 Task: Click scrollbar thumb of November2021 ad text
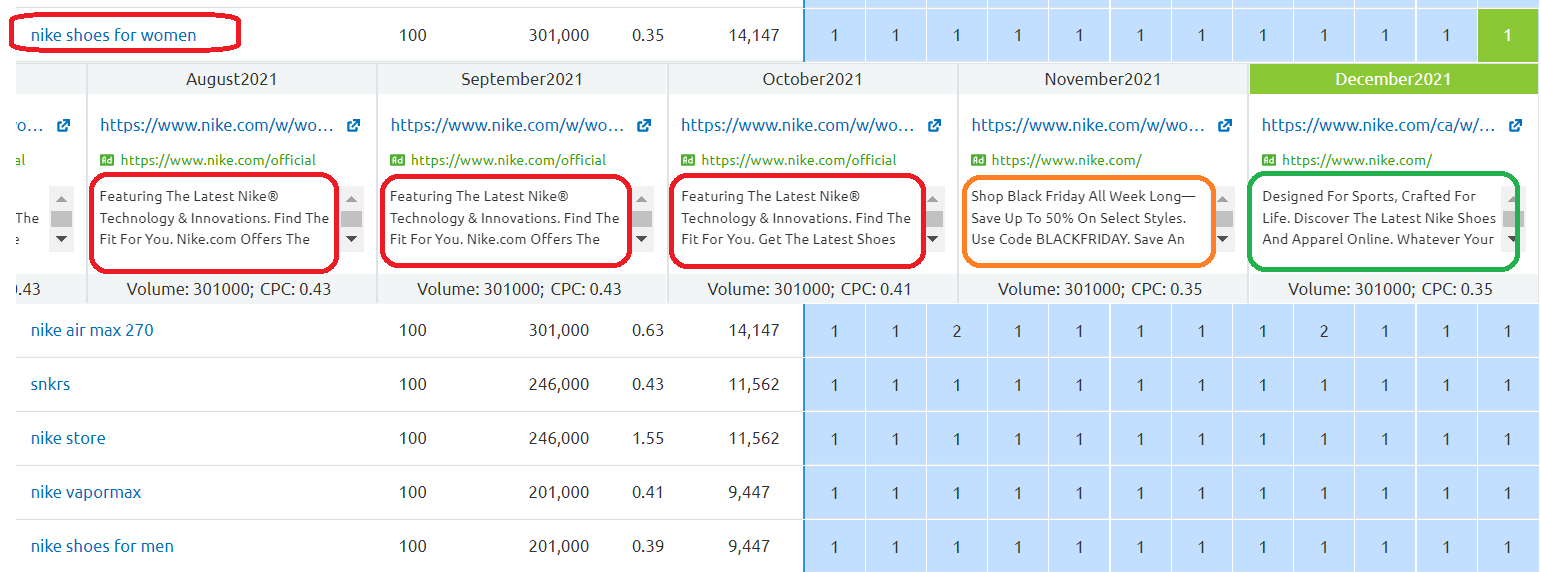[1223, 219]
